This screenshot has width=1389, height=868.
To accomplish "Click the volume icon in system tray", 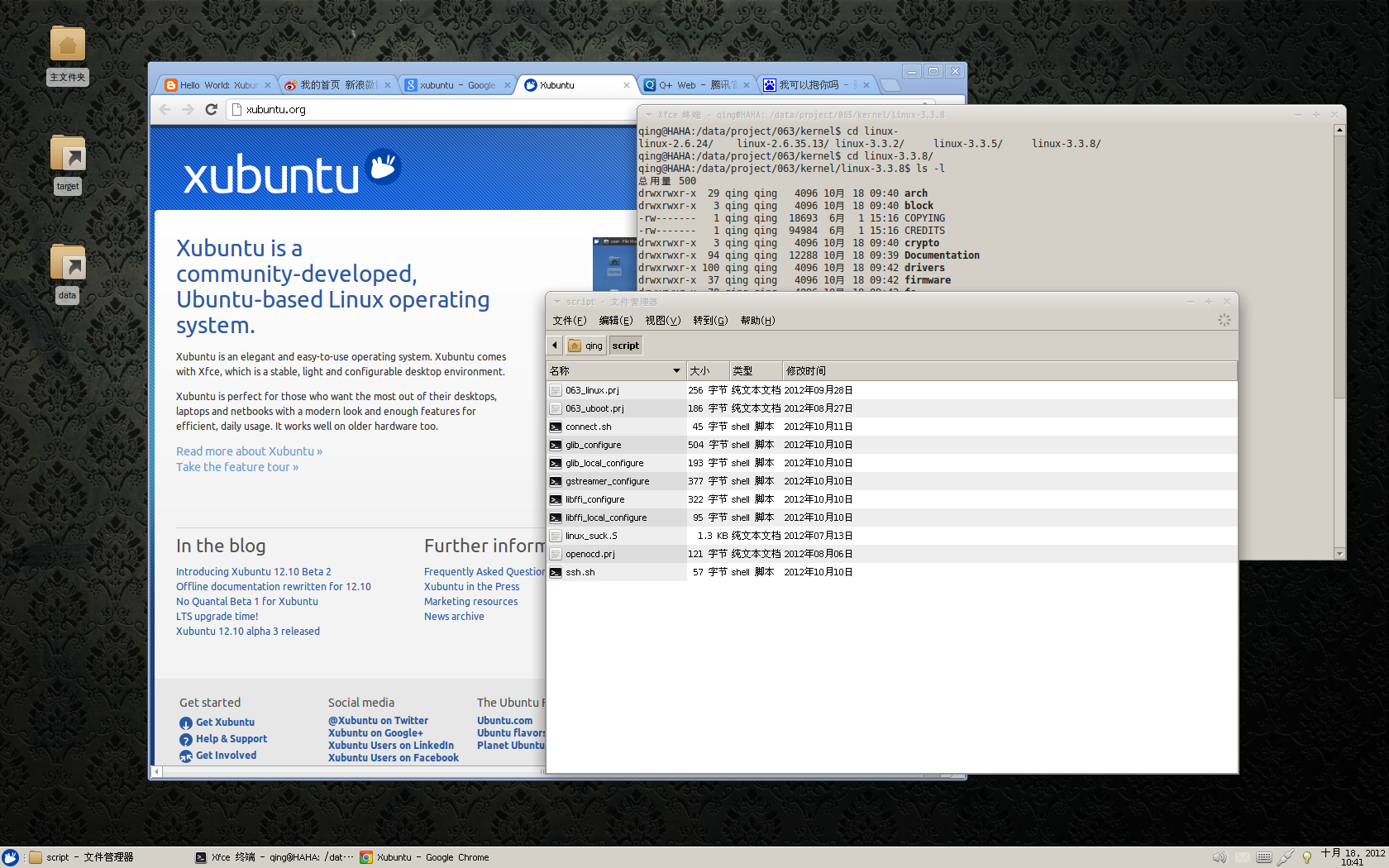I will (x=1220, y=857).
